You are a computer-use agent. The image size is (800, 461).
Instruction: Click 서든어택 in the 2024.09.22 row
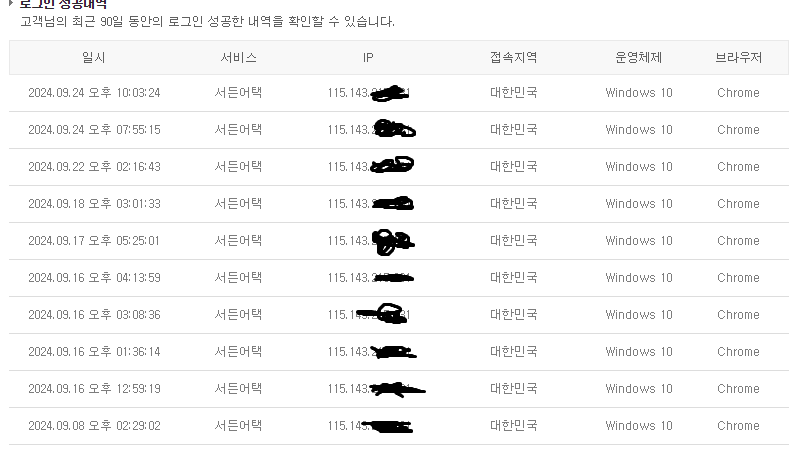(238, 167)
